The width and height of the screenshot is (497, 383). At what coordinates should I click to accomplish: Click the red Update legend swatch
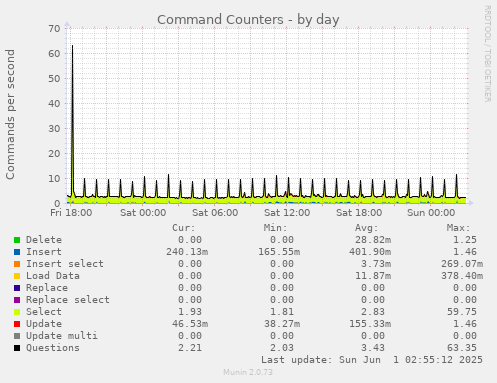[x=17, y=324]
